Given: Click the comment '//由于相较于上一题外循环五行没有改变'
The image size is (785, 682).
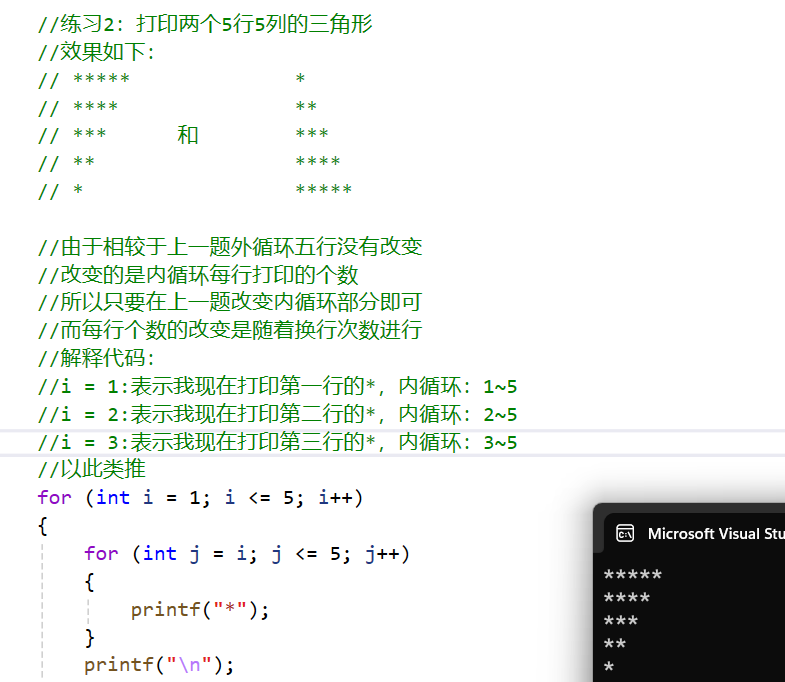Looking at the screenshot, I should pos(230,246).
